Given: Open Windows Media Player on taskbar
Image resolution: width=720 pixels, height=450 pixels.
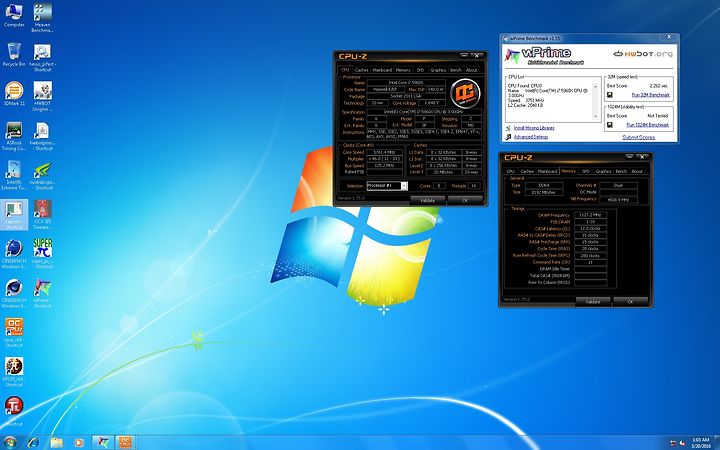Looking at the screenshot, I should click(79, 443).
